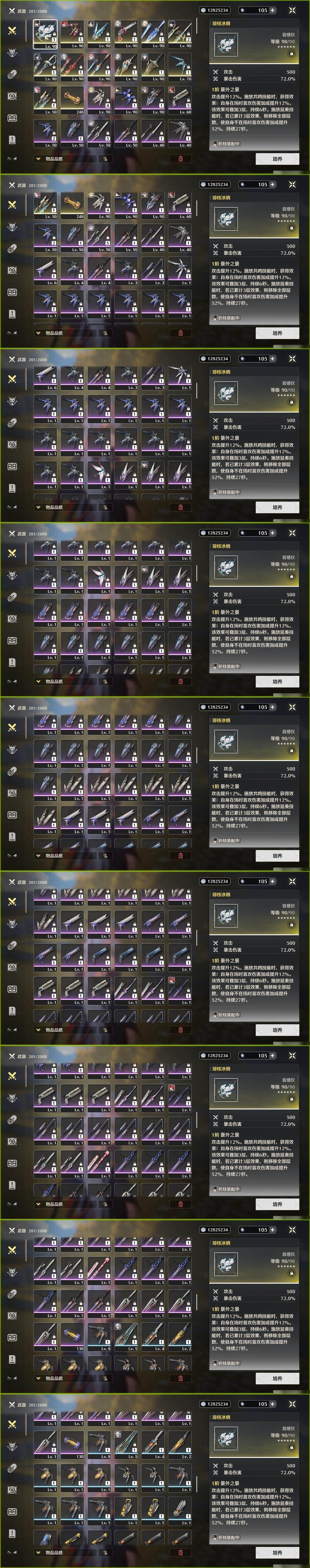This screenshot has height=1568, width=310.
Task: Click the 培养 upgrade button
Action: pyautogui.click(x=277, y=159)
